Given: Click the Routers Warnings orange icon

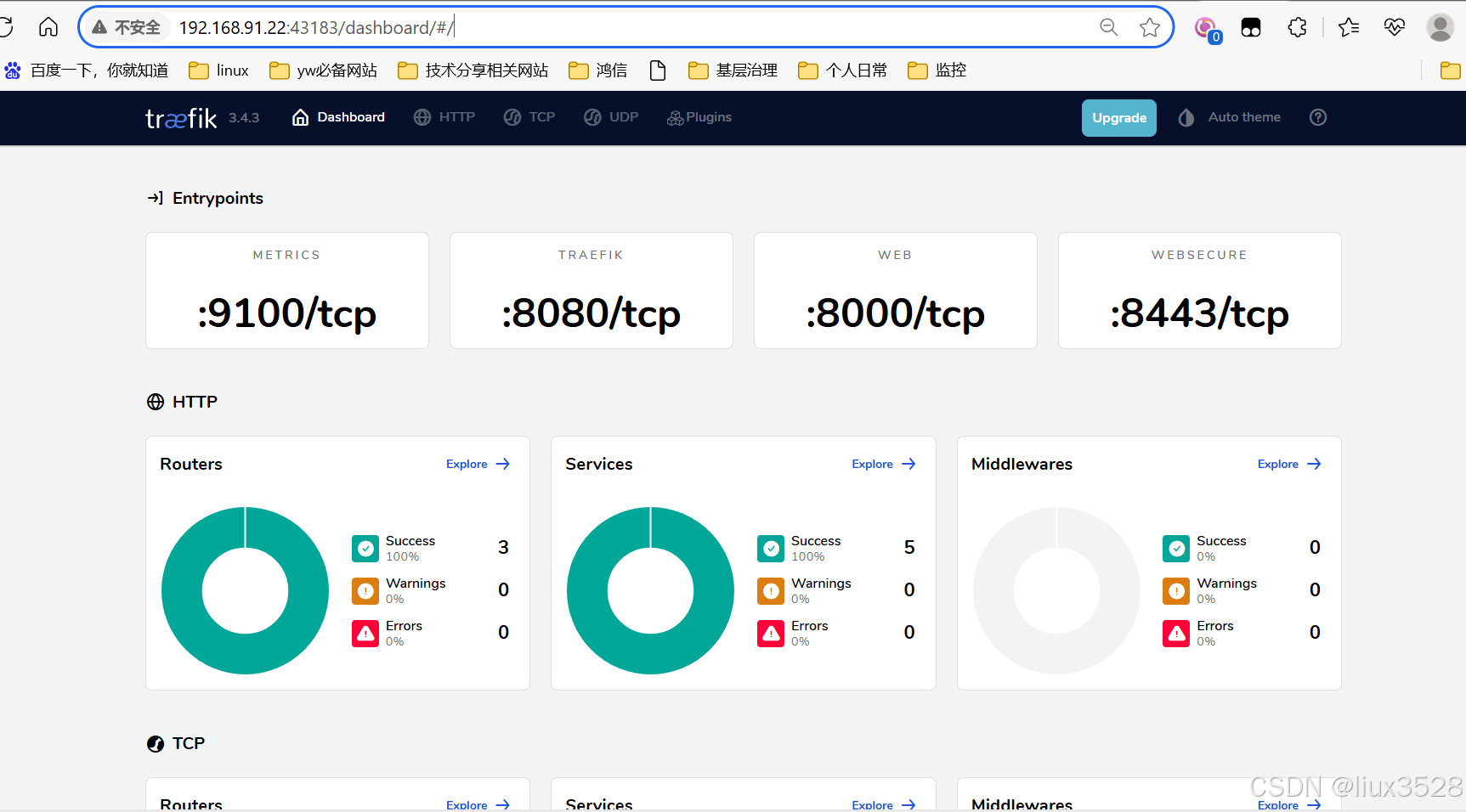Looking at the screenshot, I should pyautogui.click(x=365, y=591).
